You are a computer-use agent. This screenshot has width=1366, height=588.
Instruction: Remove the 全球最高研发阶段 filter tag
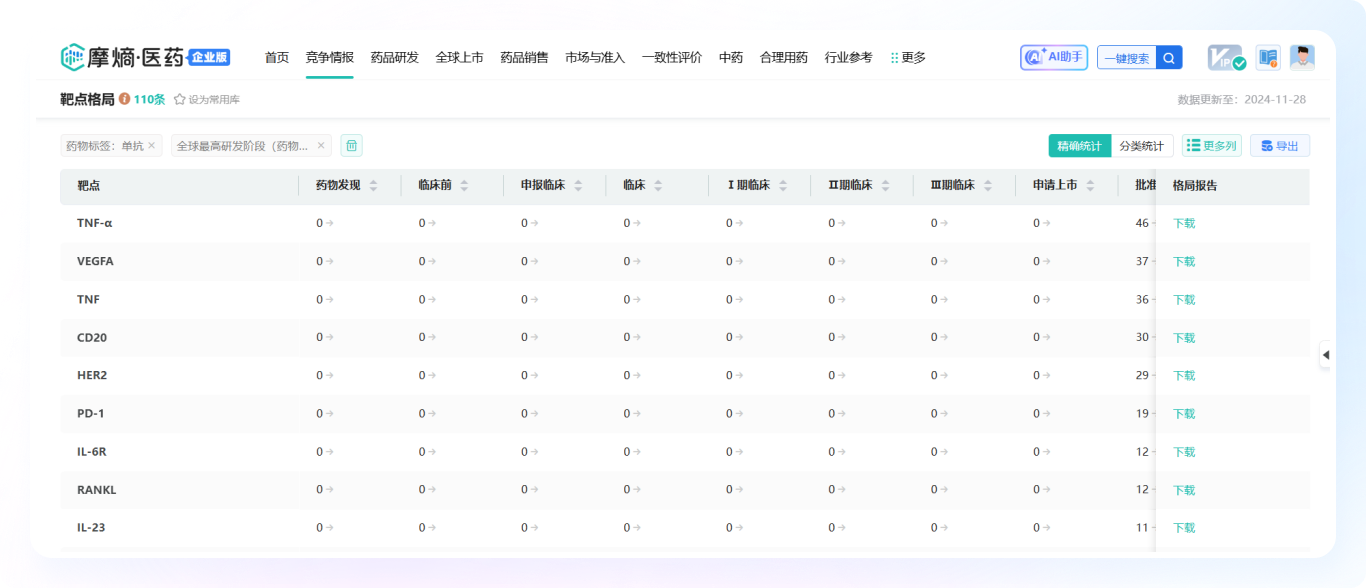321,146
